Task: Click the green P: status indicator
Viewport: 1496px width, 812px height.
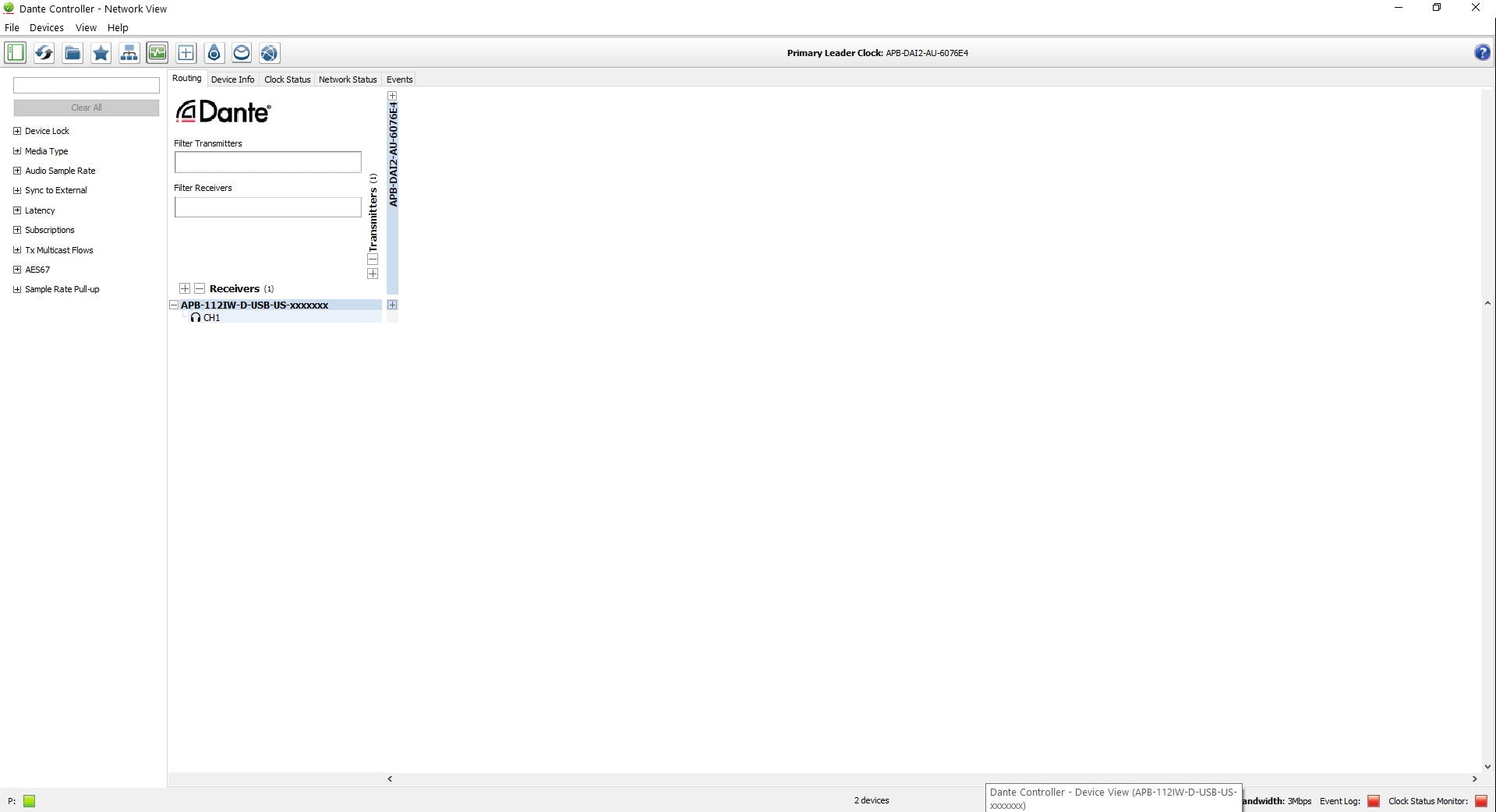Action: tap(30, 801)
